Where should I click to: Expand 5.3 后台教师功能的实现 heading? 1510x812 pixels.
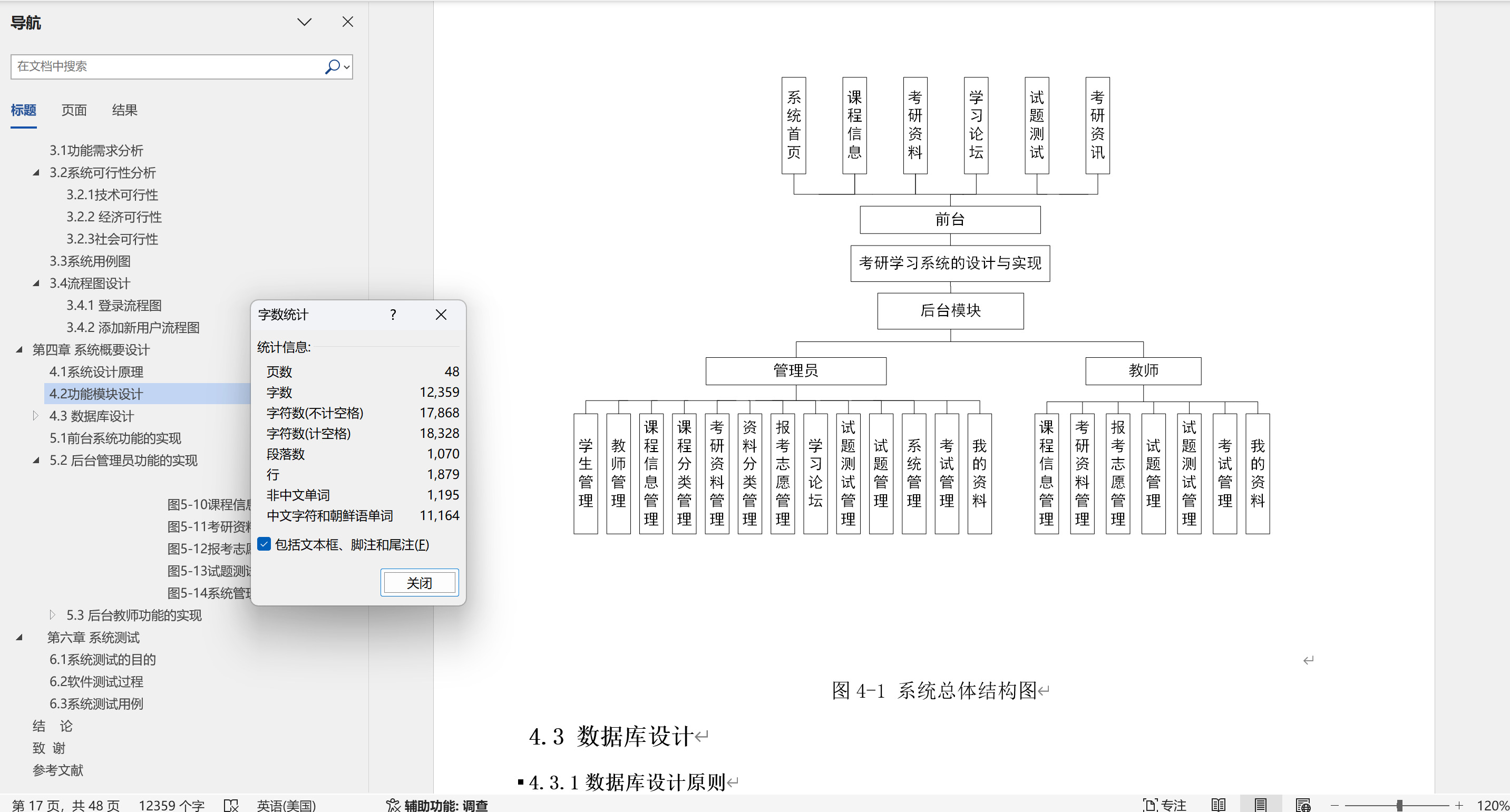click(53, 615)
